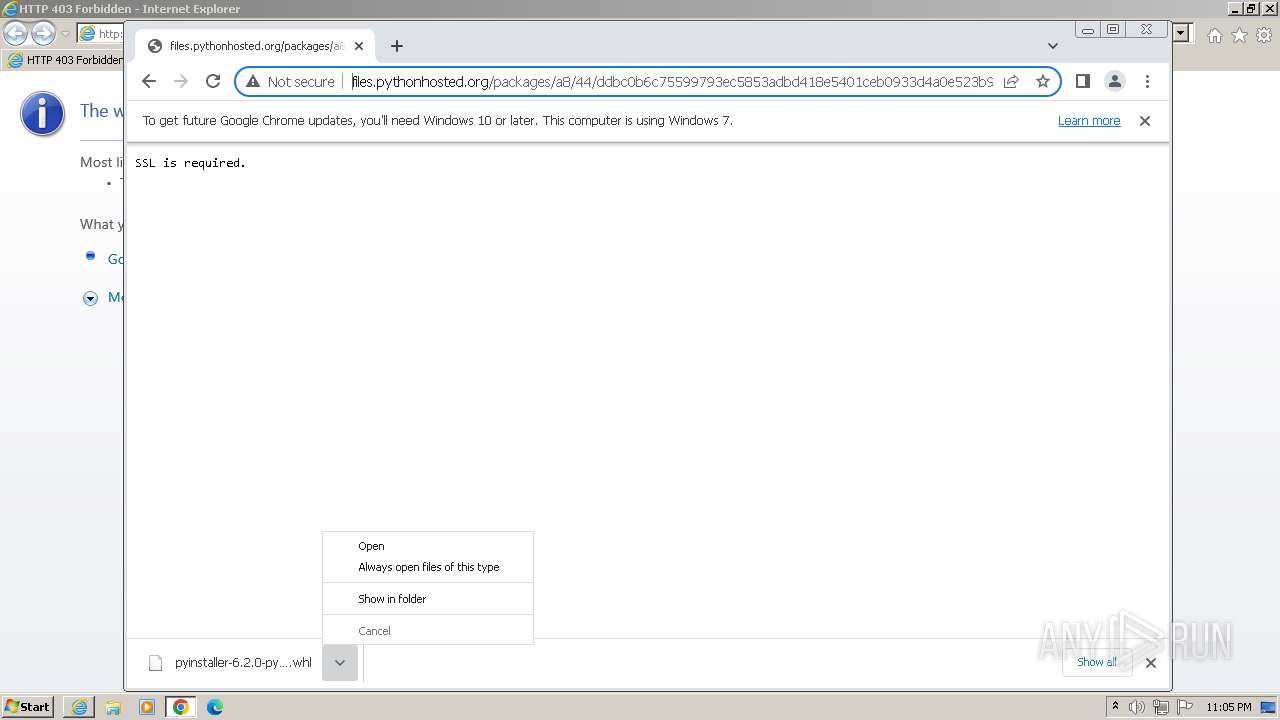Click Show all downloads
Image resolution: width=1280 pixels, height=720 pixels.
coord(1097,662)
